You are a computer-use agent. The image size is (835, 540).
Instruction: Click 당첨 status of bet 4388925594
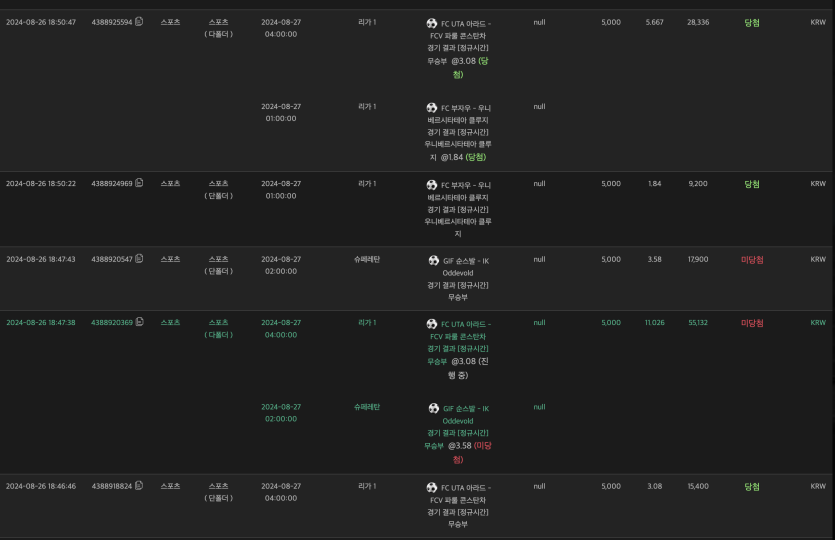click(752, 22)
